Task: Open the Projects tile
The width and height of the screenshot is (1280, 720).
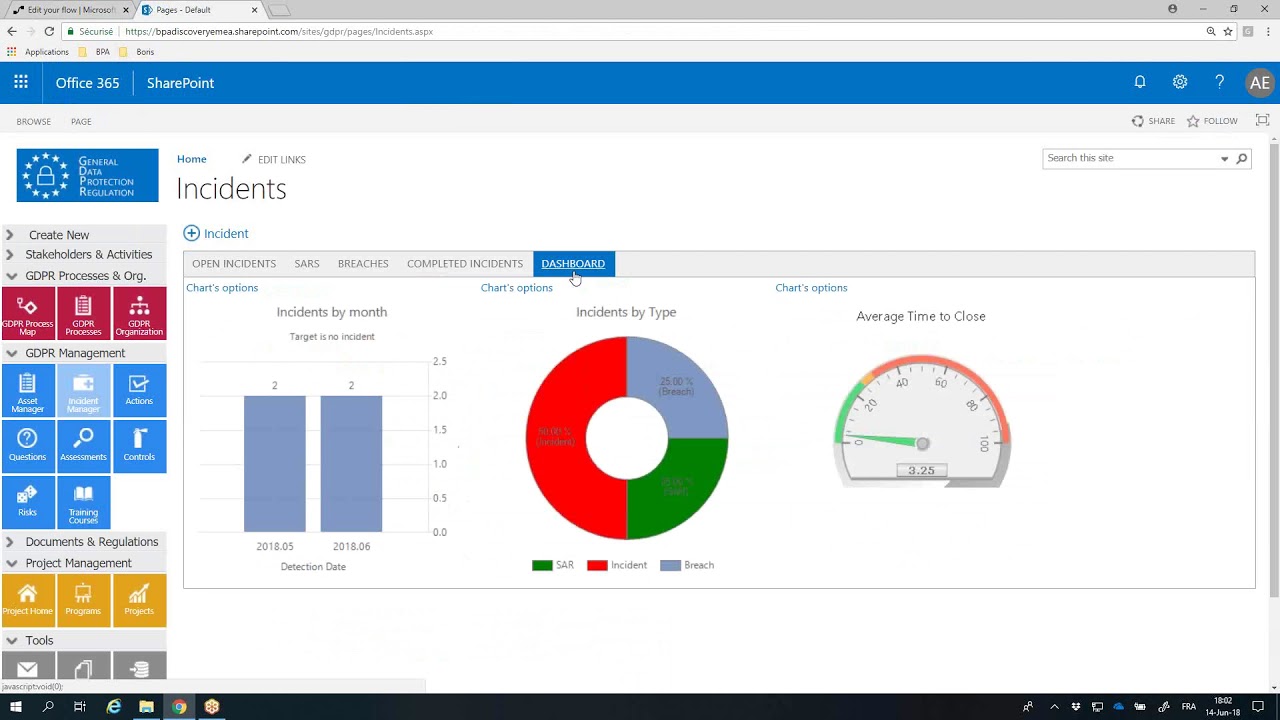Action: (139, 601)
